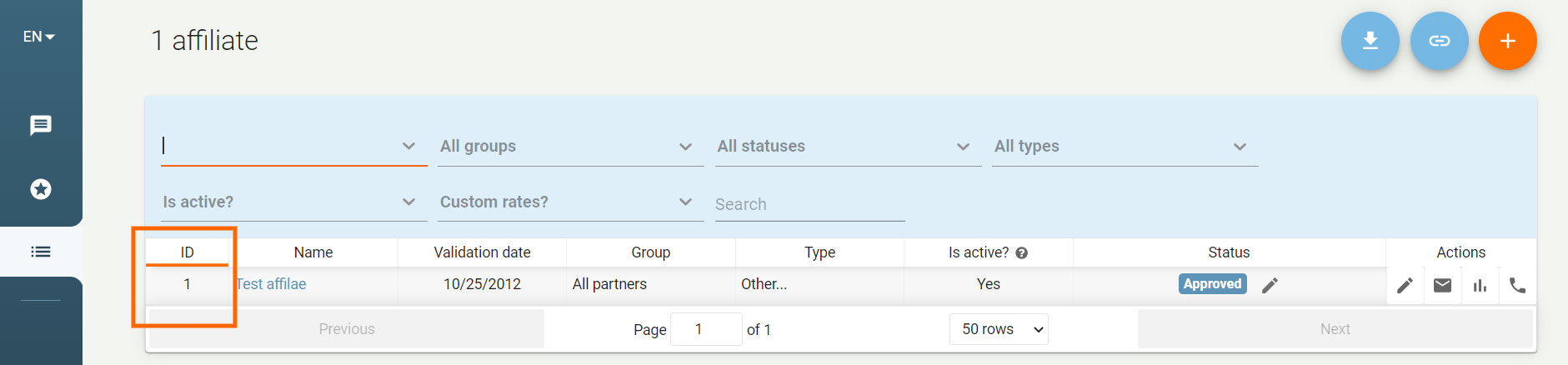Click the edit pencil in Actions column
The height and width of the screenshot is (365, 1568).
pyautogui.click(x=1405, y=285)
